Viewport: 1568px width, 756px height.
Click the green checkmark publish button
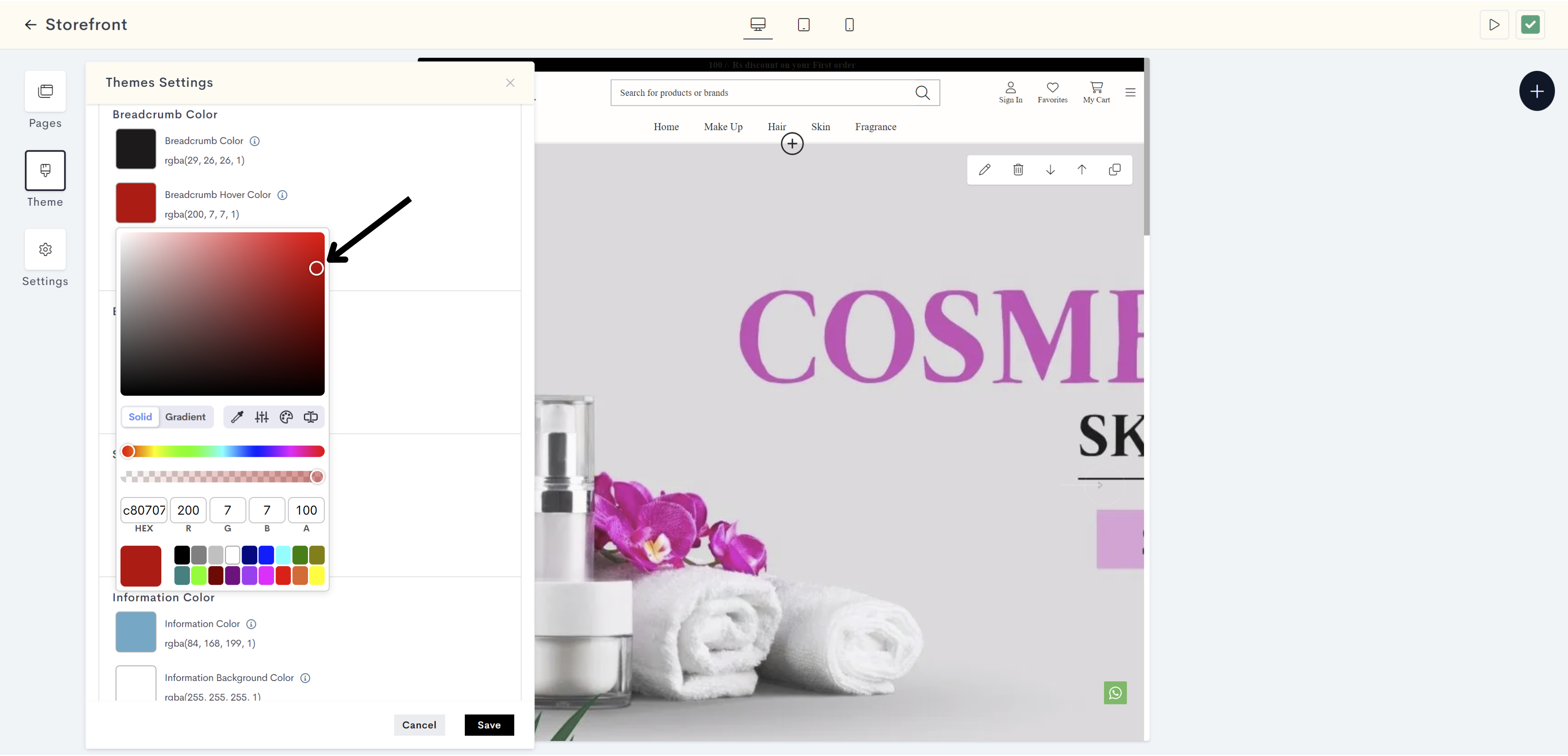click(x=1530, y=24)
